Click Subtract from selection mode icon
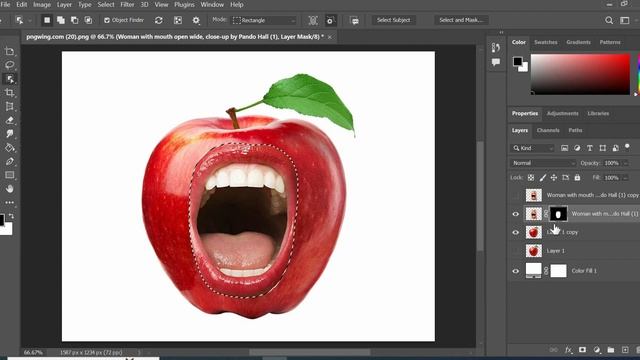Viewport: 640px width, 360px height. 74,20
